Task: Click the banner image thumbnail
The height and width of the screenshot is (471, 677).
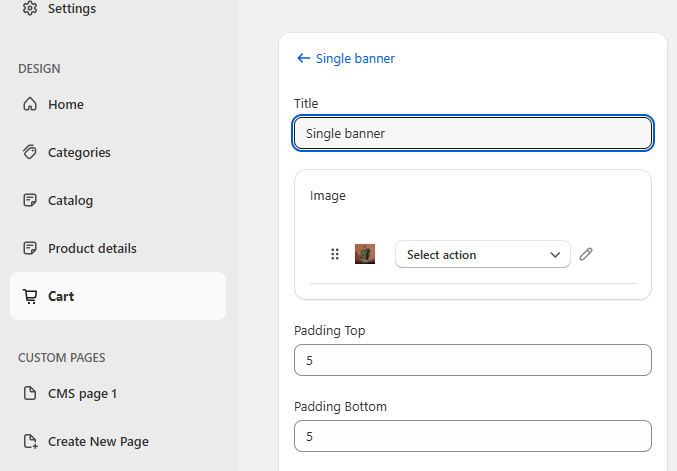Action: pyautogui.click(x=365, y=254)
